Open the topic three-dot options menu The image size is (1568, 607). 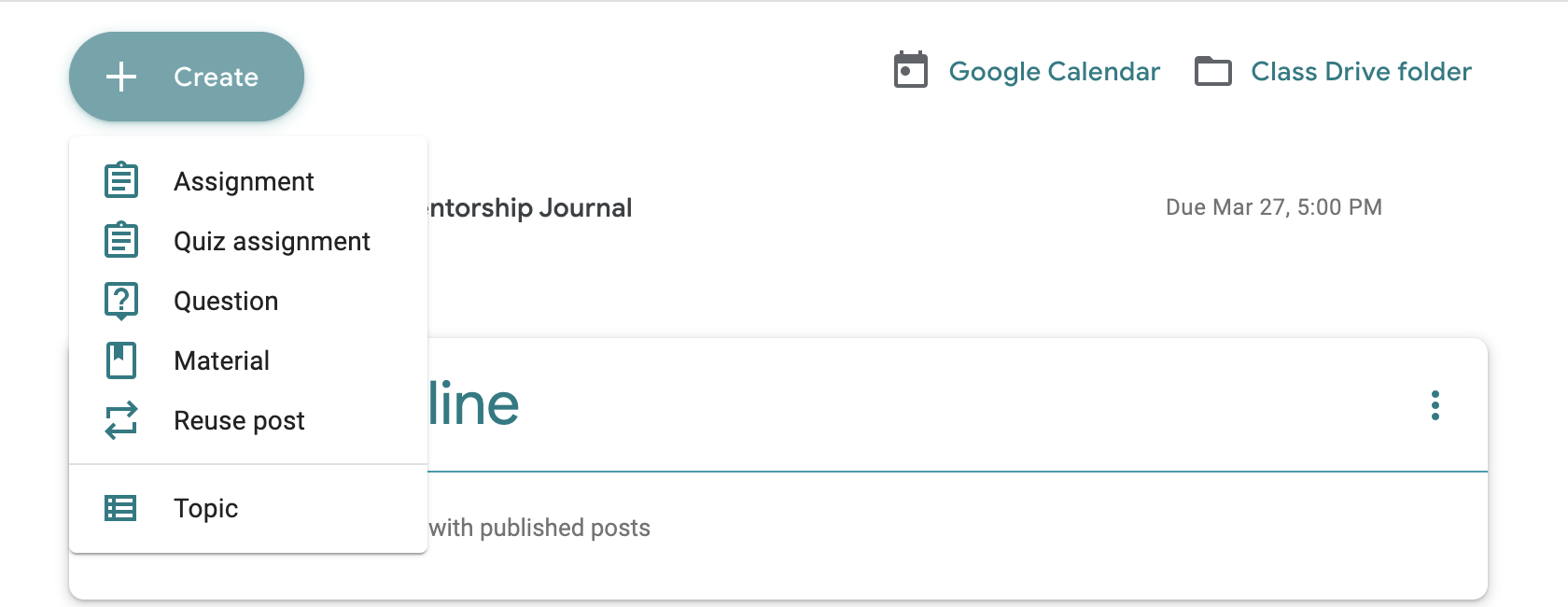tap(1435, 405)
